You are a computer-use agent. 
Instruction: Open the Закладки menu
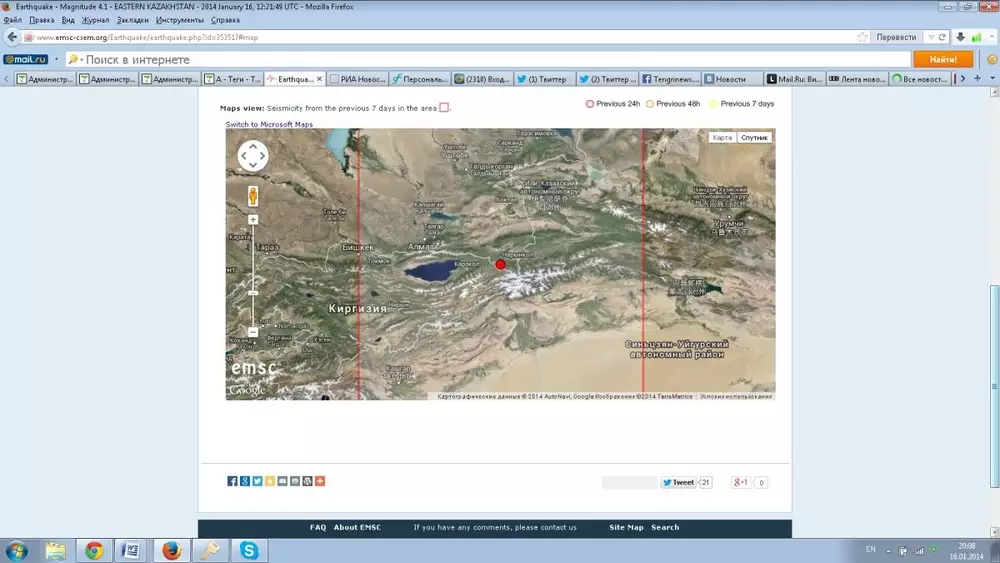pyautogui.click(x=133, y=20)
